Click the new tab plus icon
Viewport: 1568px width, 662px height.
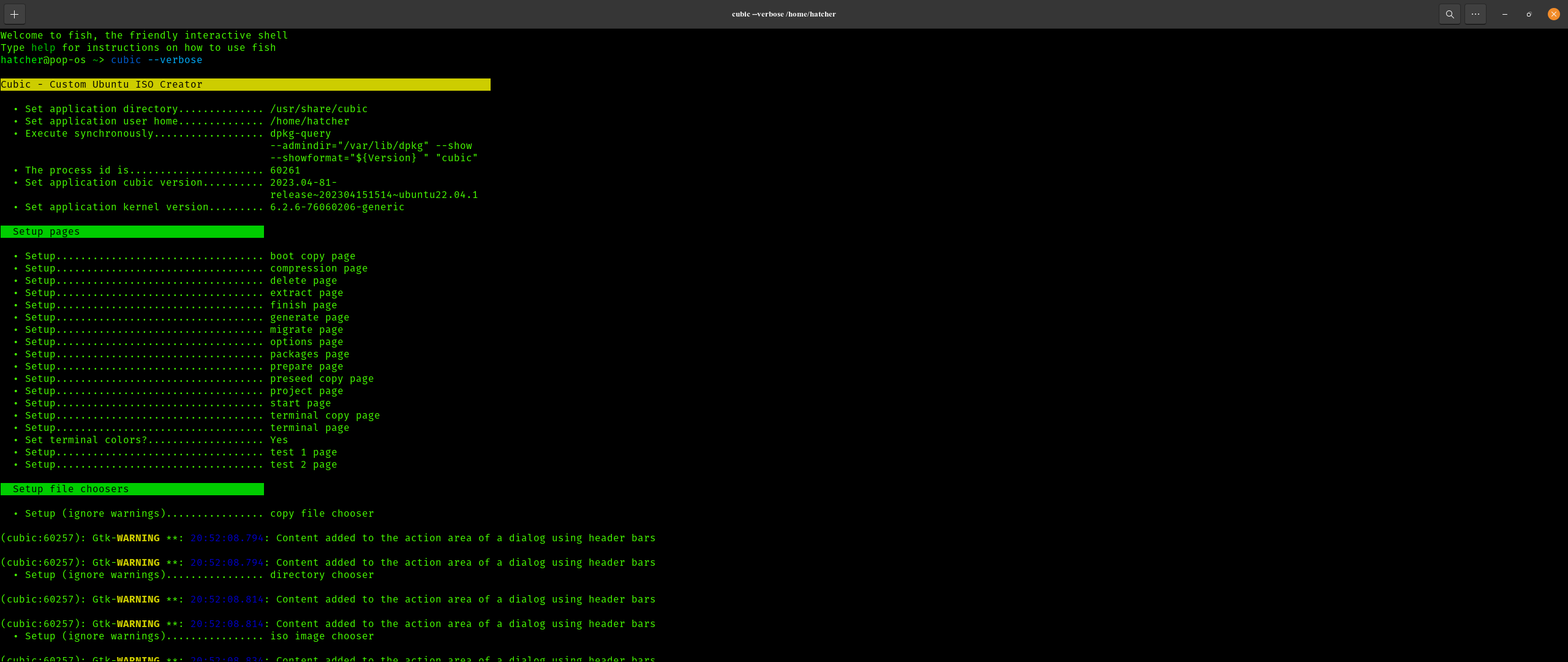coord(13,13)
